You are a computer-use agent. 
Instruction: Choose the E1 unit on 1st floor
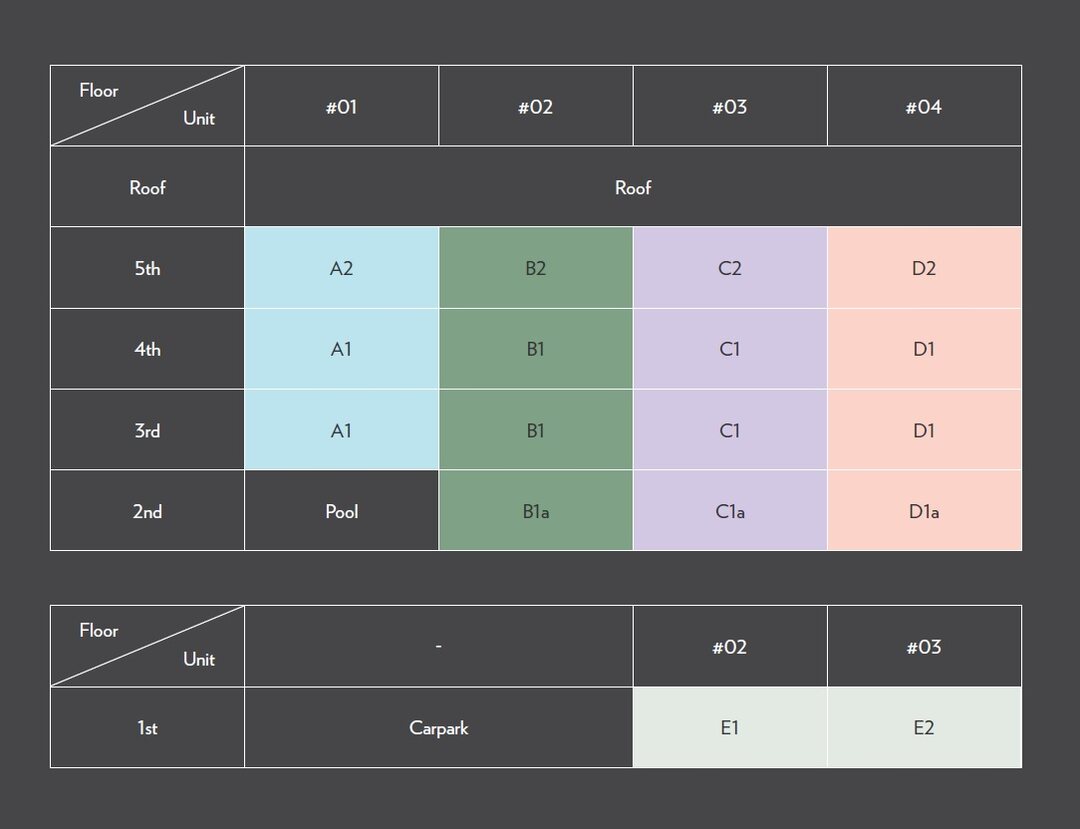(x=730, y=727)
